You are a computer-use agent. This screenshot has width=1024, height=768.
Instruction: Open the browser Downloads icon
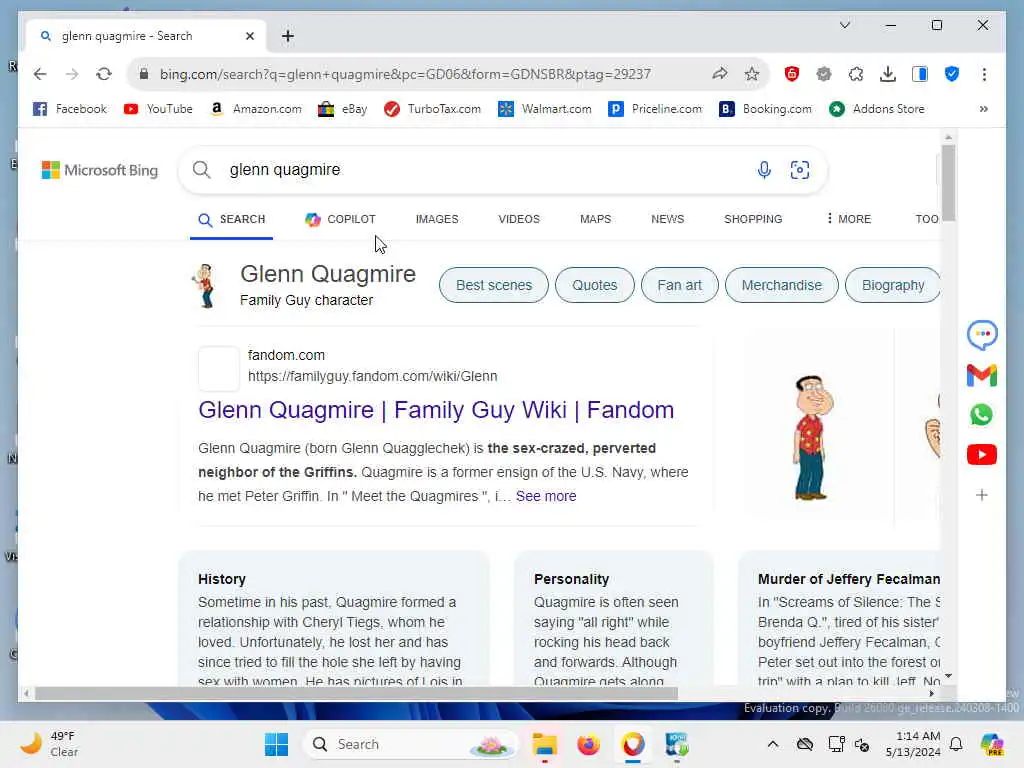tap(888, 74)
